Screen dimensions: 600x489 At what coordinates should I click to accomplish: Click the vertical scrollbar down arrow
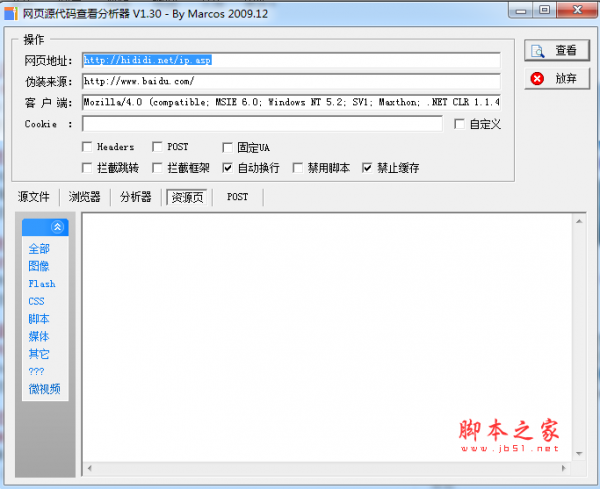coord(579,454)
